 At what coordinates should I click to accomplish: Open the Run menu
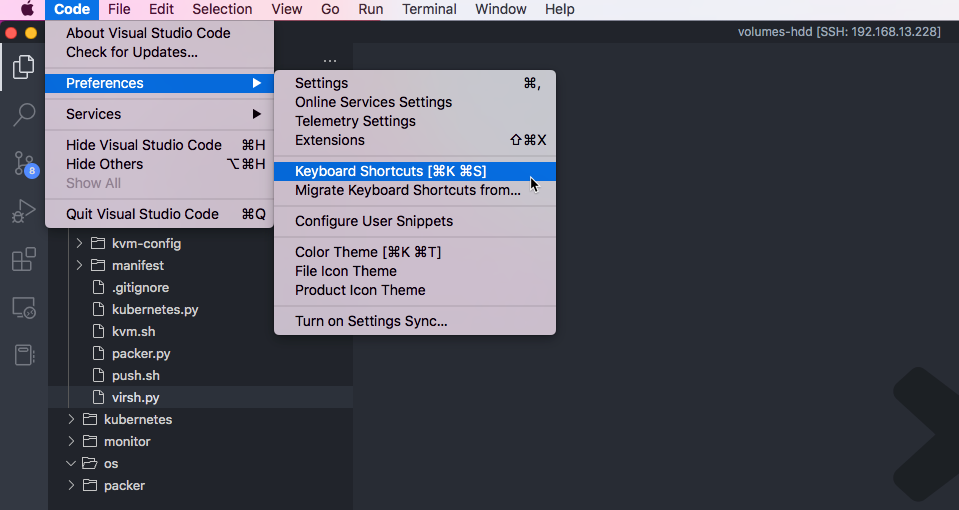click(371, 9)
